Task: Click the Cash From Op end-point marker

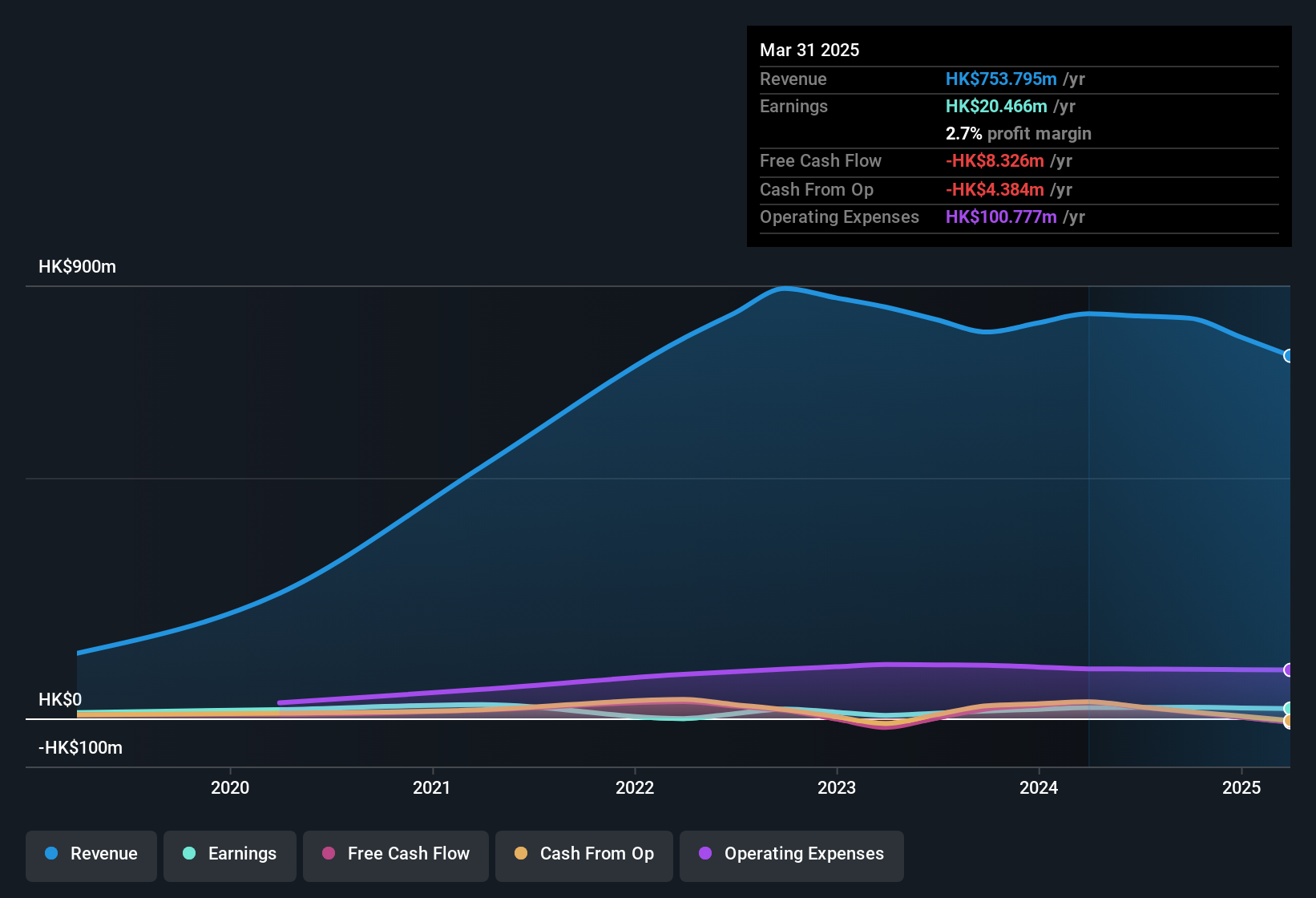Action: pos(1288,722)
